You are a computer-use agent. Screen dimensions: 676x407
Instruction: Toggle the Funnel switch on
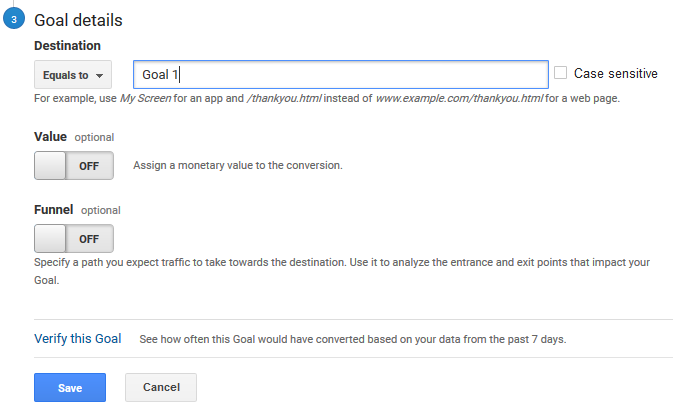[74, 238]
